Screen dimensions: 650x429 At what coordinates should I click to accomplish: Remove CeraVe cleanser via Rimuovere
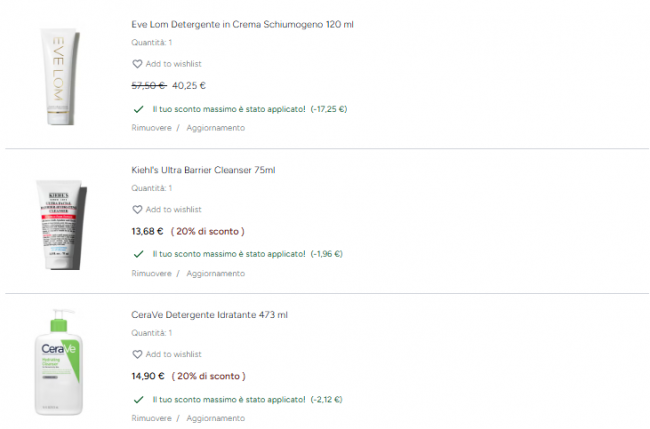pyautogui.click(x=151, y=418)
